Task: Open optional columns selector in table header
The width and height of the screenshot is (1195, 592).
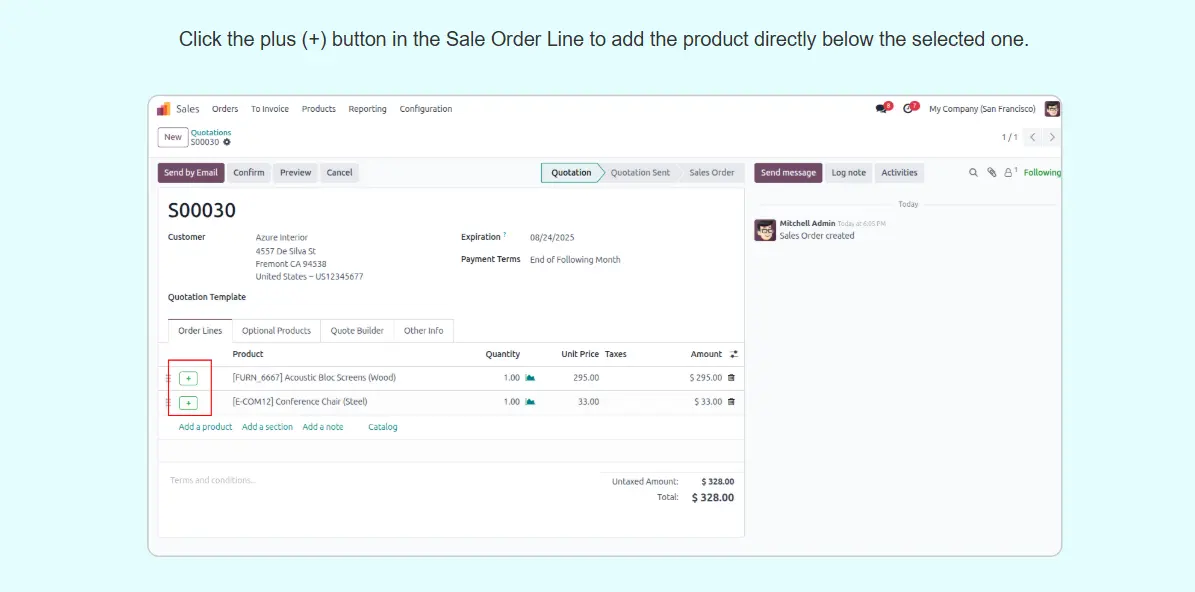Action: pos(734,354)
